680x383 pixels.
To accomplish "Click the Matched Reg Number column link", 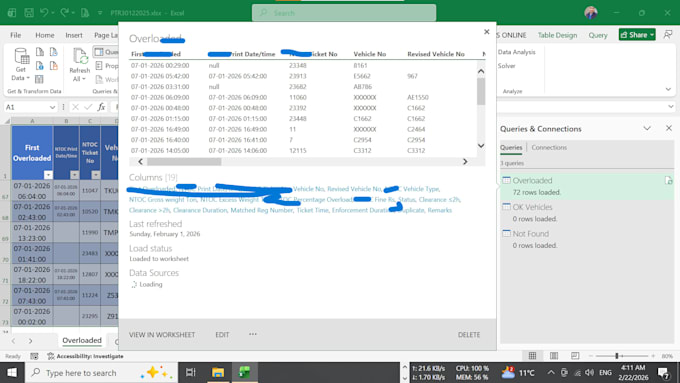I will pyautogui.click(x=262, y=210).
